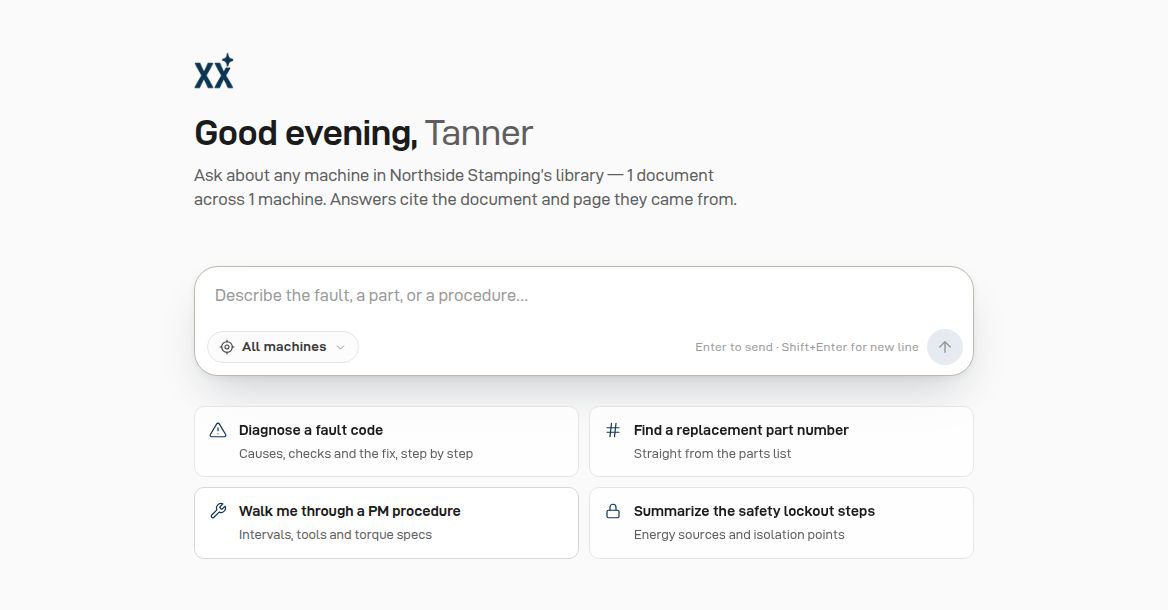
Task: Click the wrench icon
Action: pos(218,511)
